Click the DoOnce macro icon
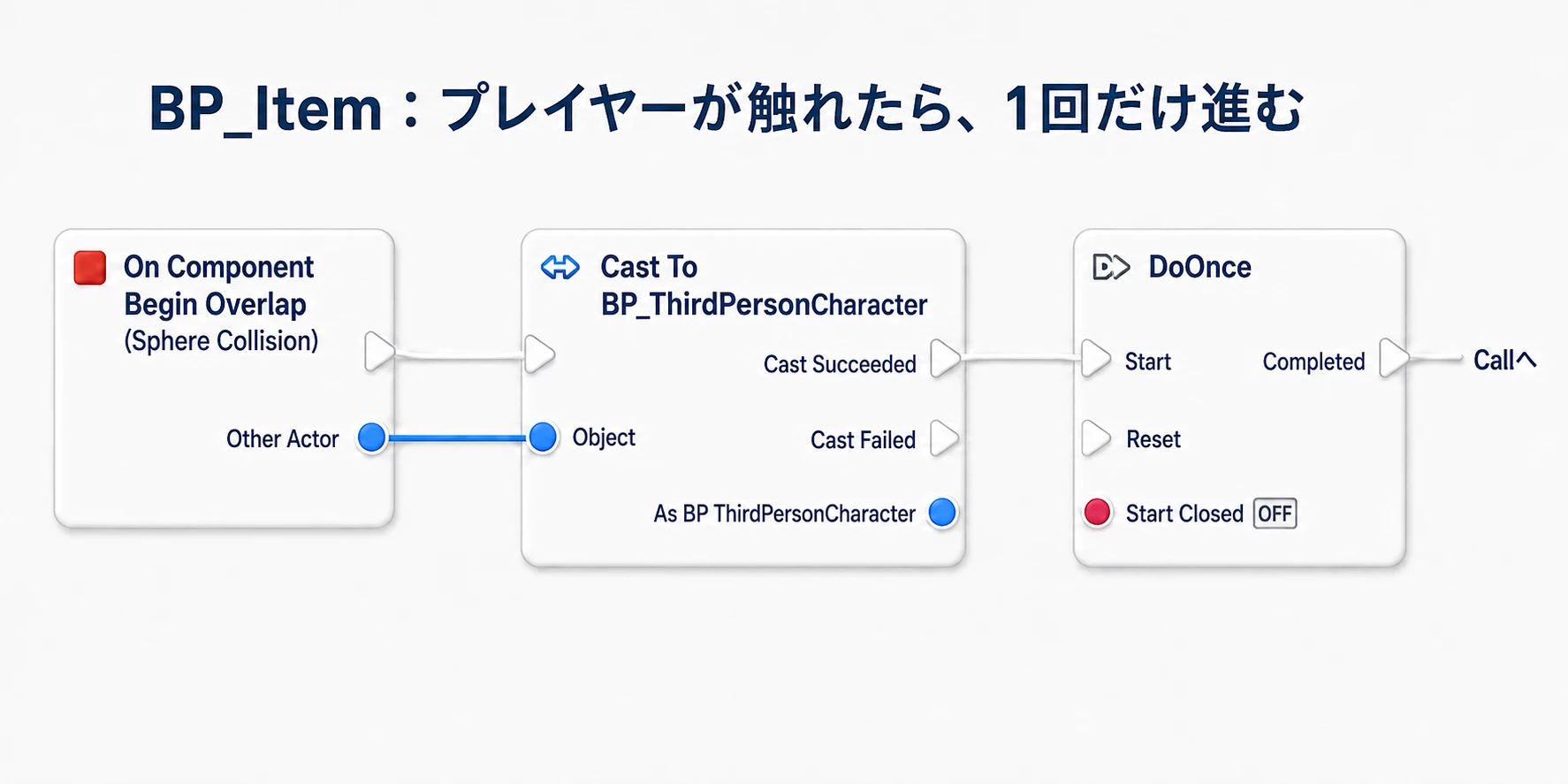 tap(1111, 267)
